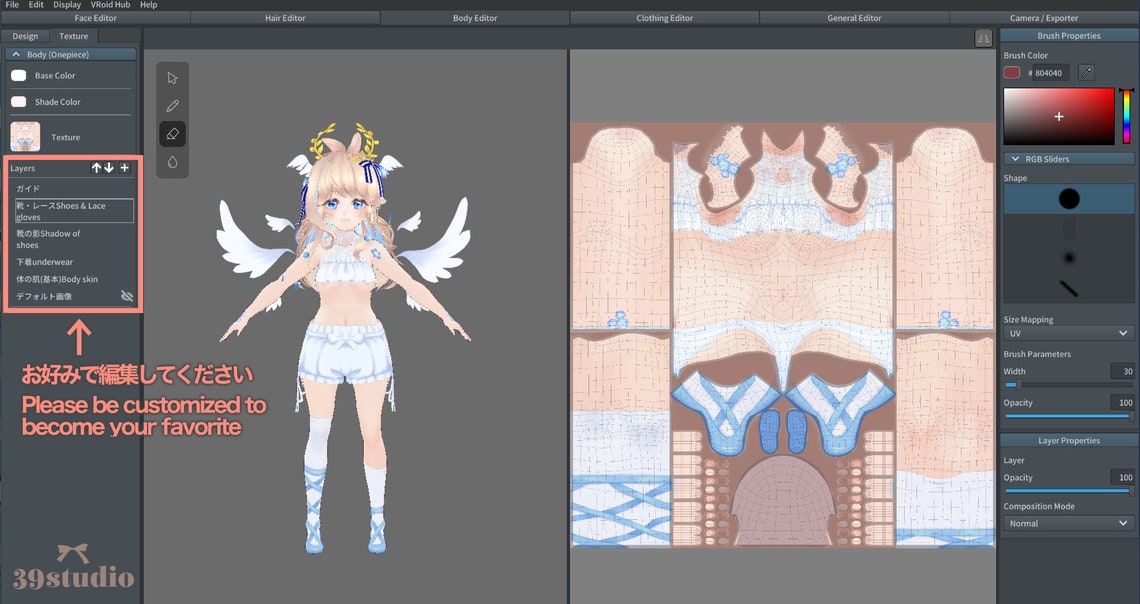Select the デフォルト画像 layer name
Viewport: 1140px width, 604px height.
click(x=44, y=297)
